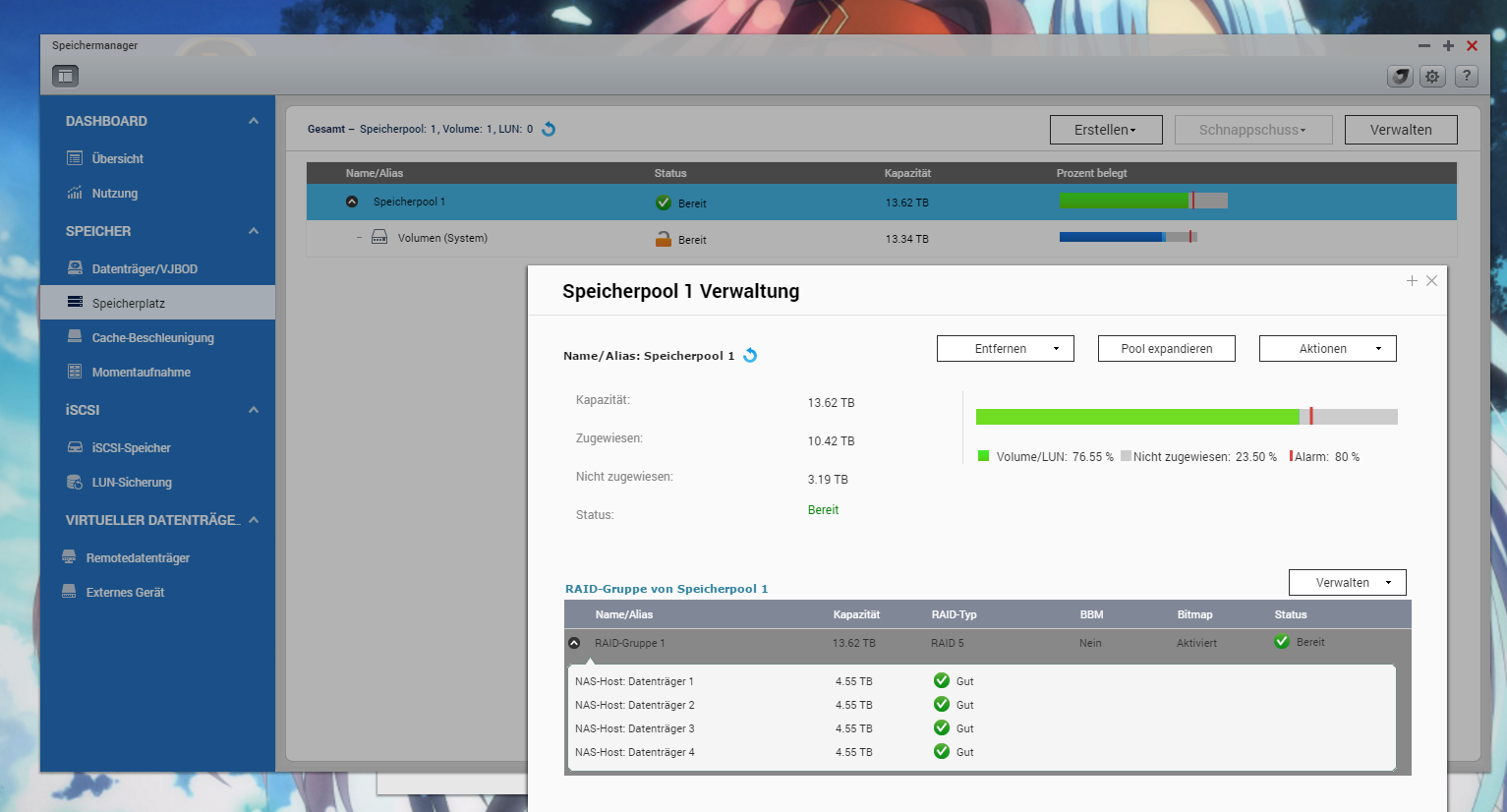Refresh the Gesamt storage summary
Screen dimensions: 1507x812
[x=549, y=129]
